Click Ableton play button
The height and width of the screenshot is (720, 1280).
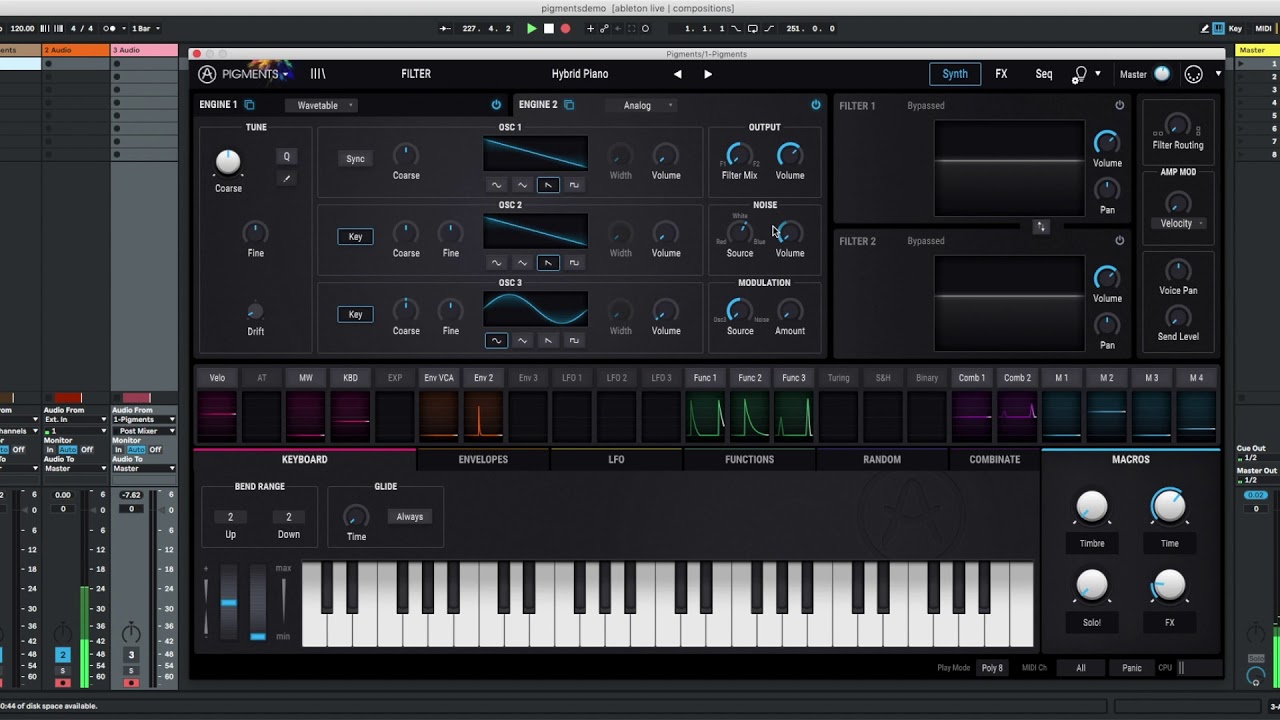(x=532, y=29)
